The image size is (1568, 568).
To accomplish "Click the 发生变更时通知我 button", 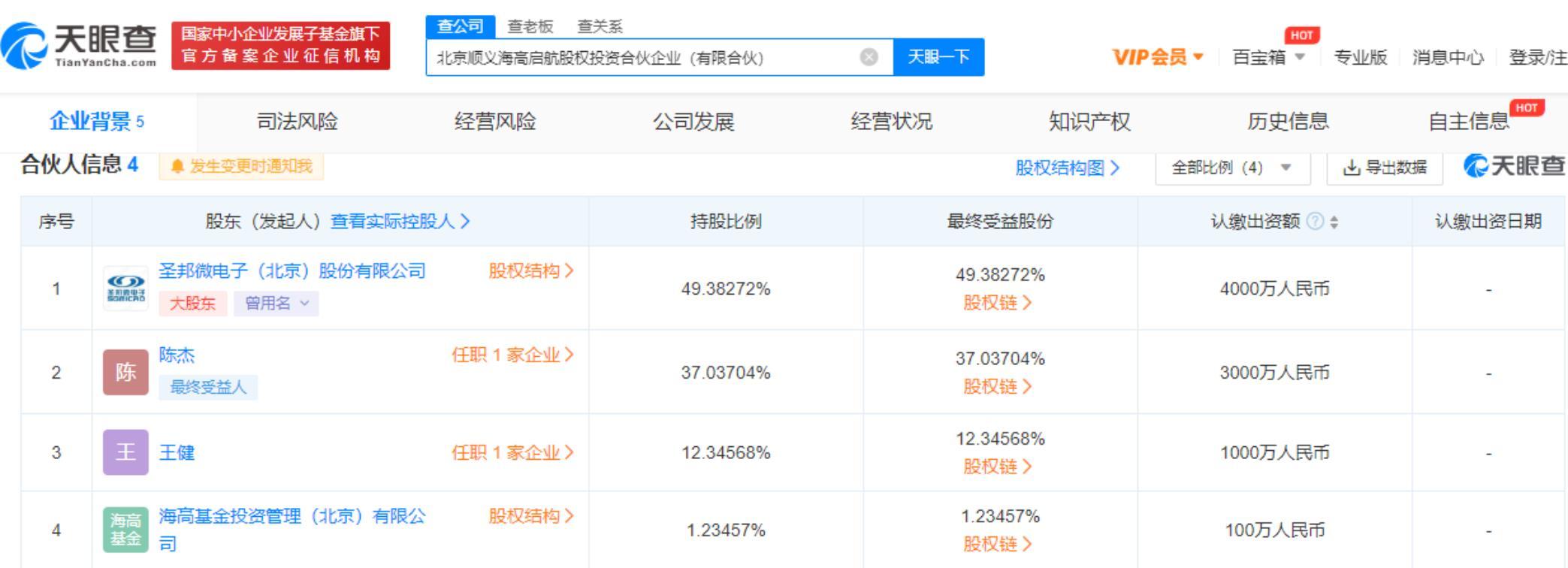I will pyautogui.click(x=241, y=166).
